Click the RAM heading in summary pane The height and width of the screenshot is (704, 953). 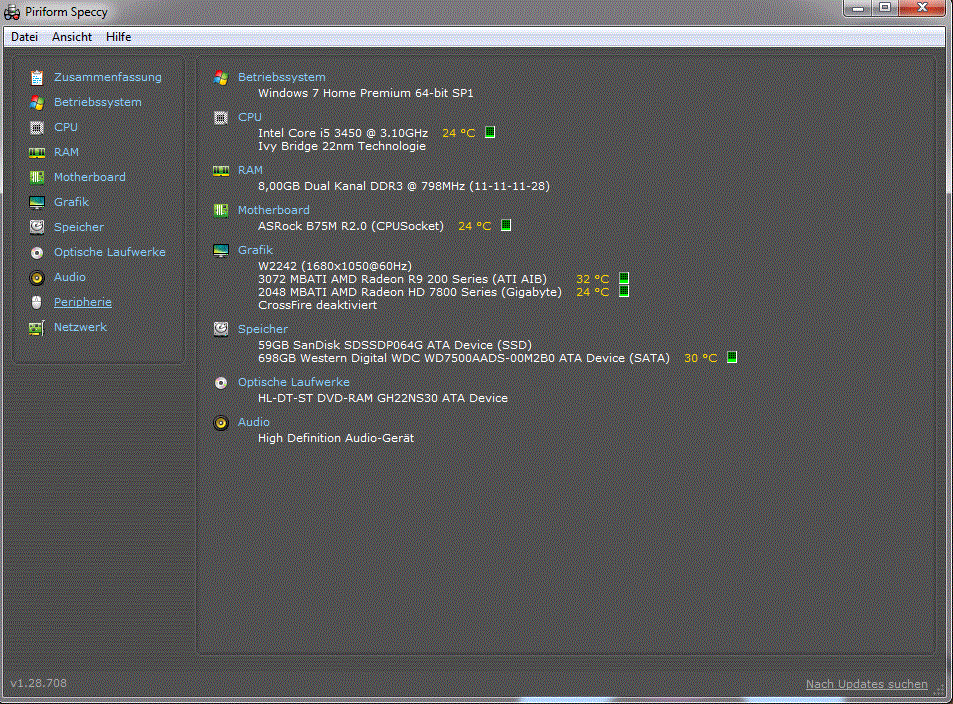250,170
